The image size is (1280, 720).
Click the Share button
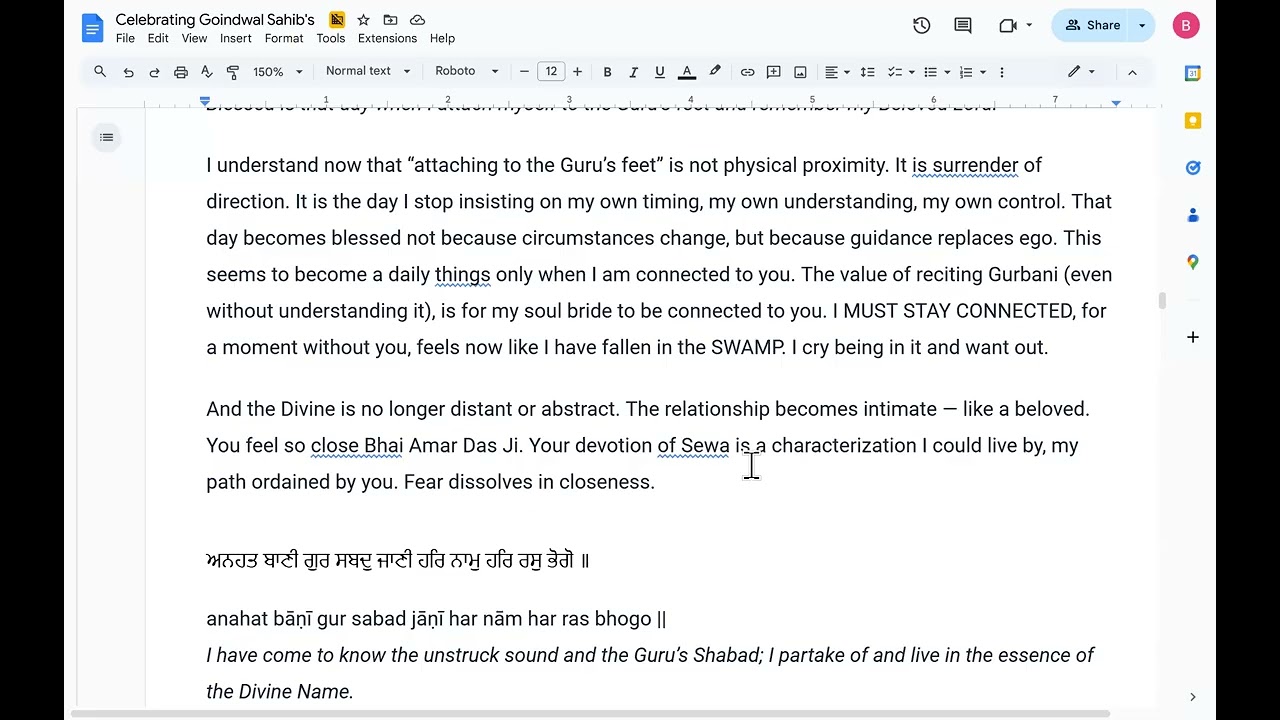(x=1092, y=25)
